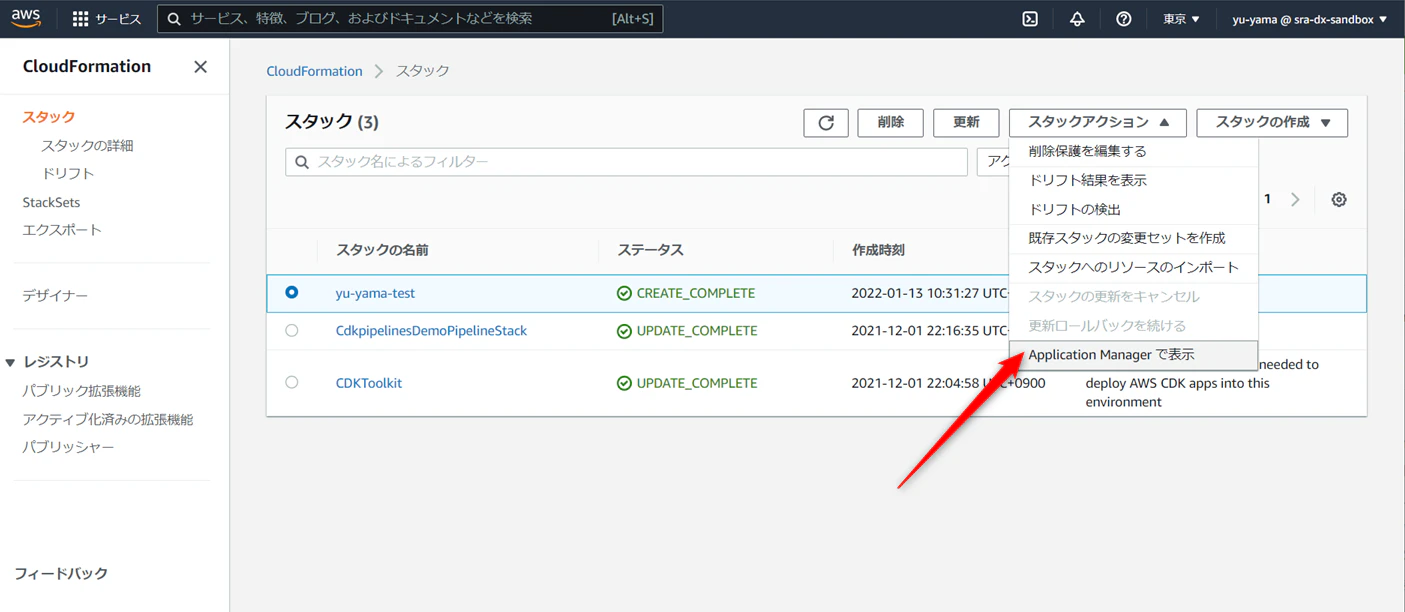Click フィードバック at sidebar bottom
The height and width of the screenshot is (612, 1405).
61,573
